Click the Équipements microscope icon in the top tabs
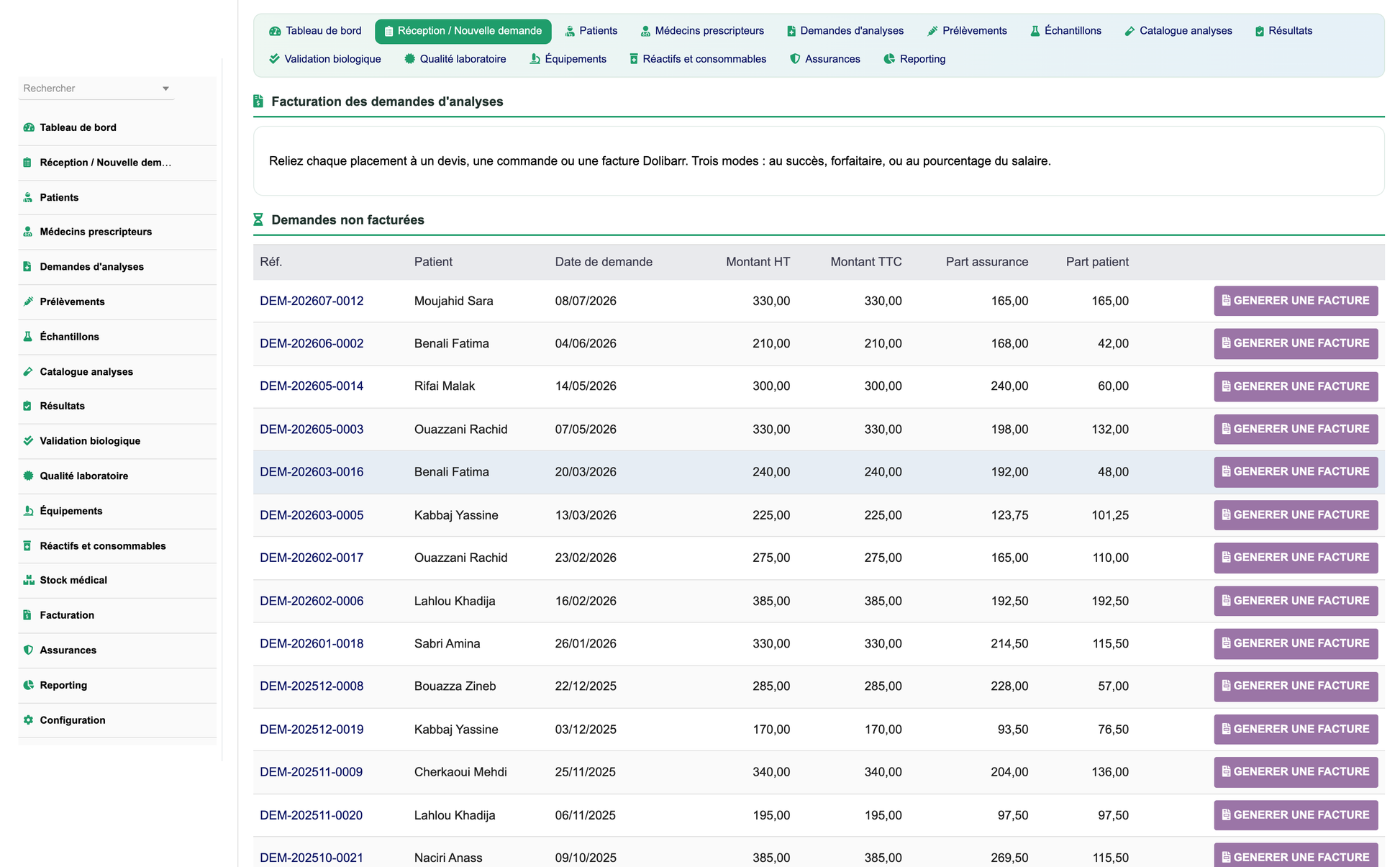The height and width of the screenshot is (867, 1400). click(x=535, y=59)
